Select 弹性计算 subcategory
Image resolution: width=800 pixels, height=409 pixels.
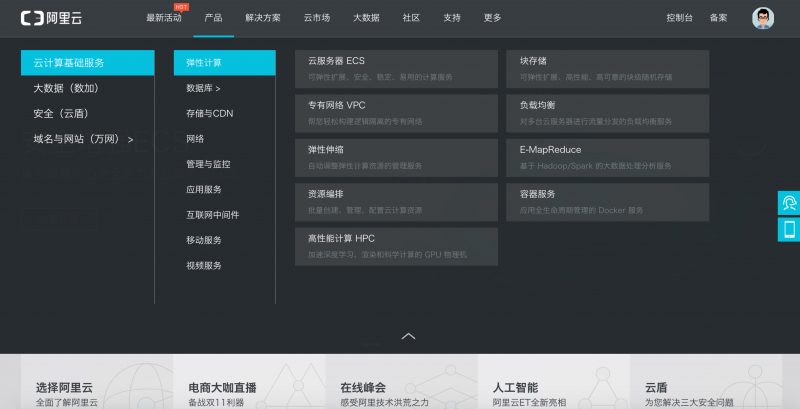(x=224, y=63)
